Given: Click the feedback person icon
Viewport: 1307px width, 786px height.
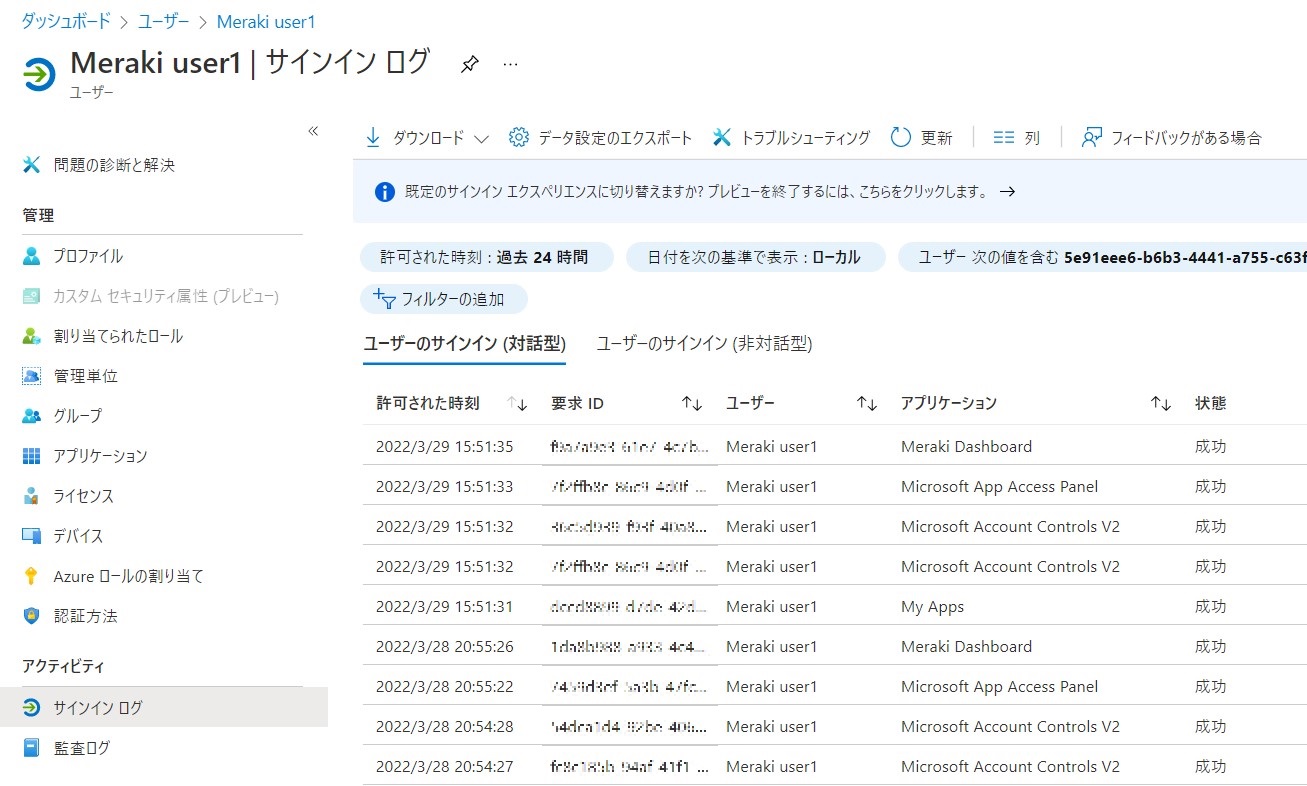Looking at the screenshot, I should pos(1092,138).
